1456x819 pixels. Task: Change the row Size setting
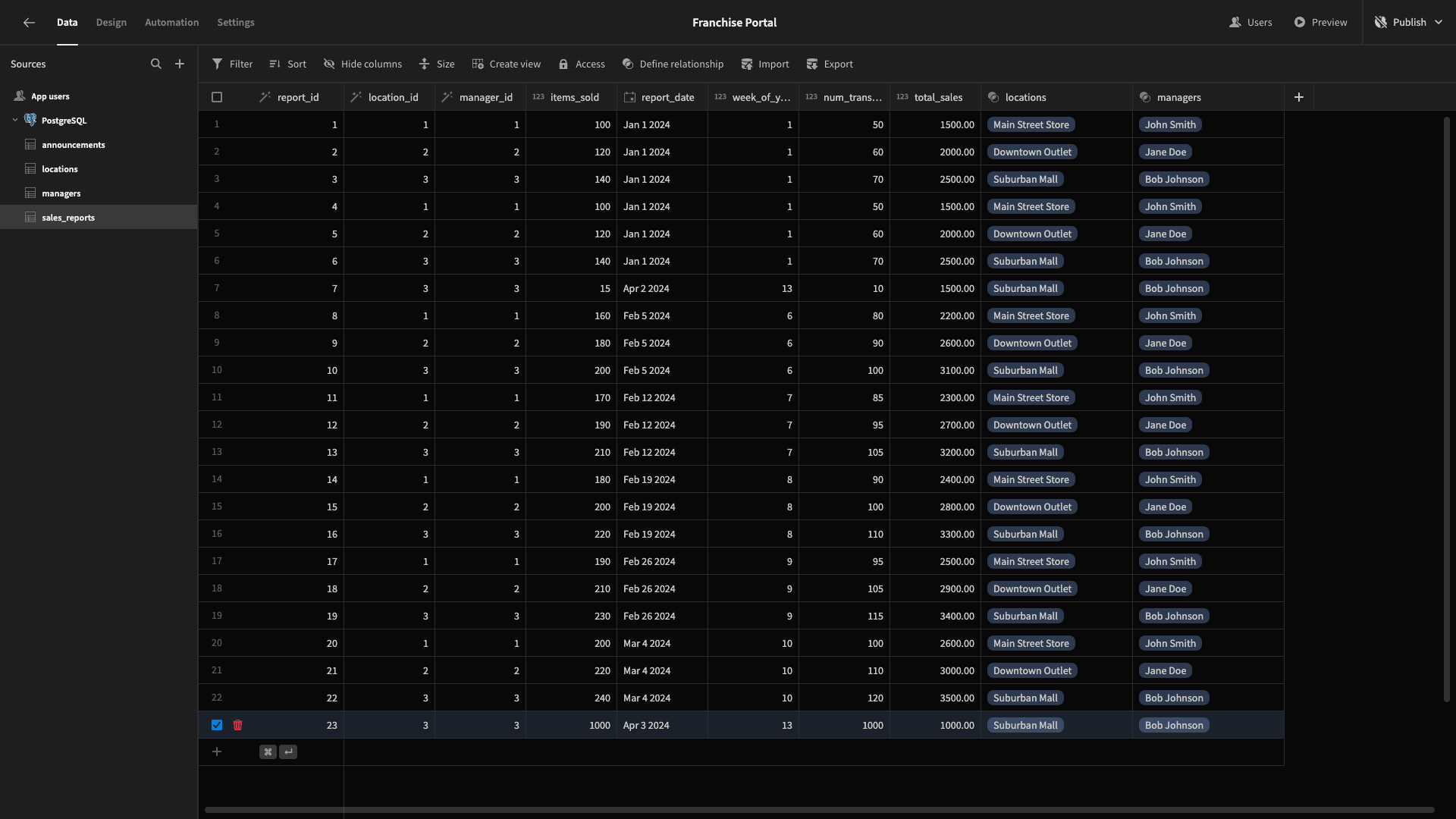pyautogui.click(x=437, y=64)
